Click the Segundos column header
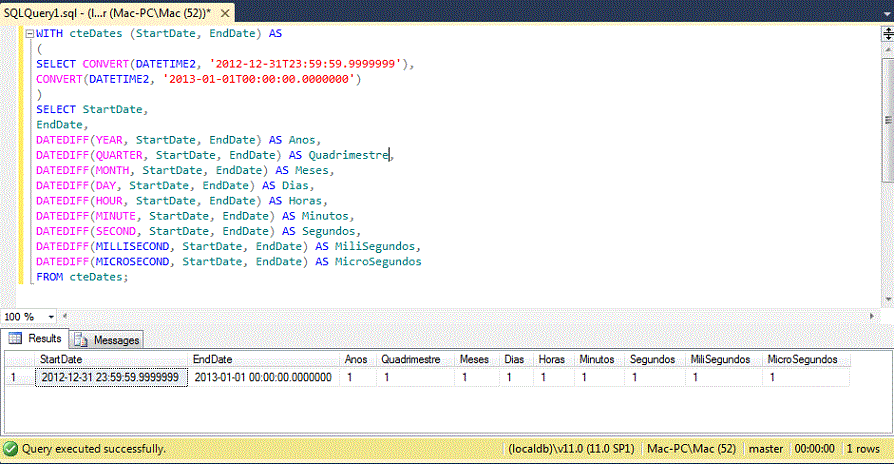 click(x=655, y=360)
